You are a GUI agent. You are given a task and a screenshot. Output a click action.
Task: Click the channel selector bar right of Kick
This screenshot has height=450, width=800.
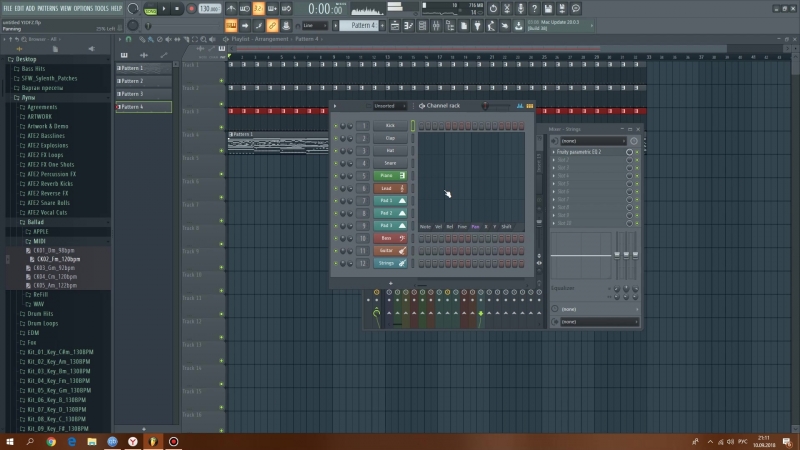(x=413, y=126)
